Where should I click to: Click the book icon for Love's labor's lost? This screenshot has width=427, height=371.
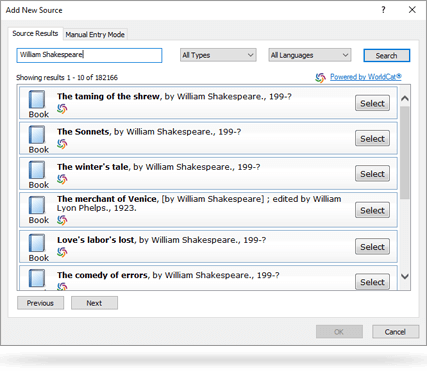click(x=37, y=243)
